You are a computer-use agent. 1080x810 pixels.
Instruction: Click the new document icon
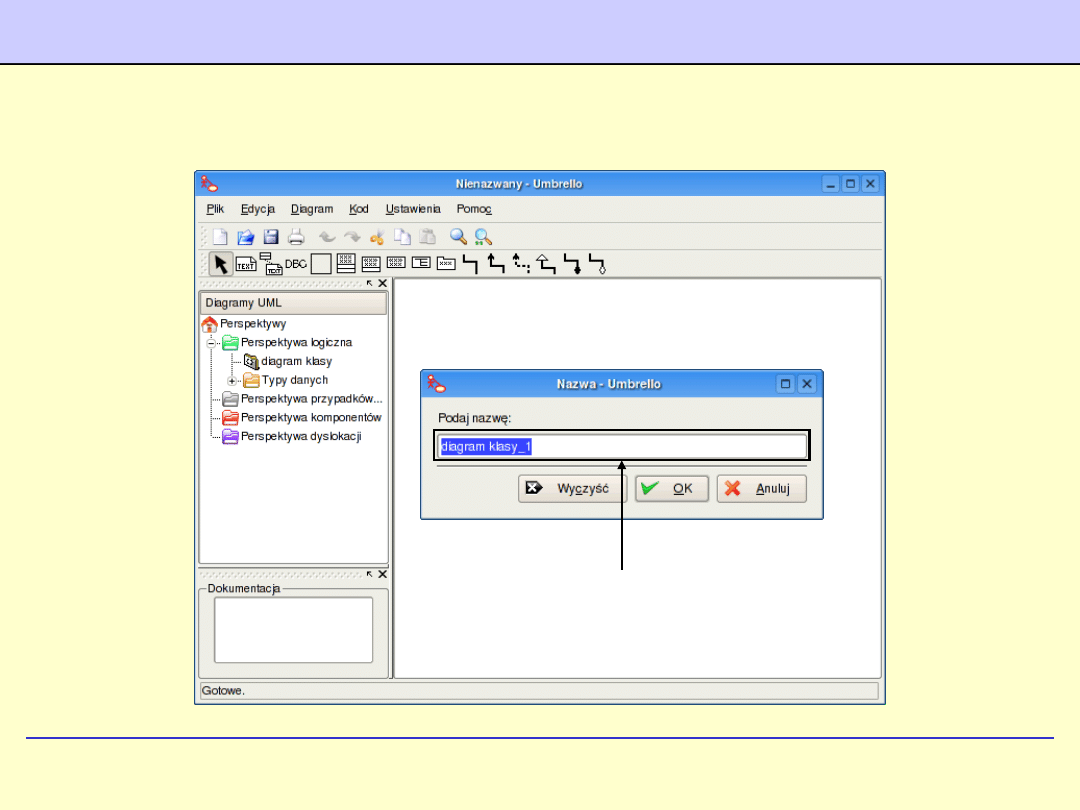[220, 237]
